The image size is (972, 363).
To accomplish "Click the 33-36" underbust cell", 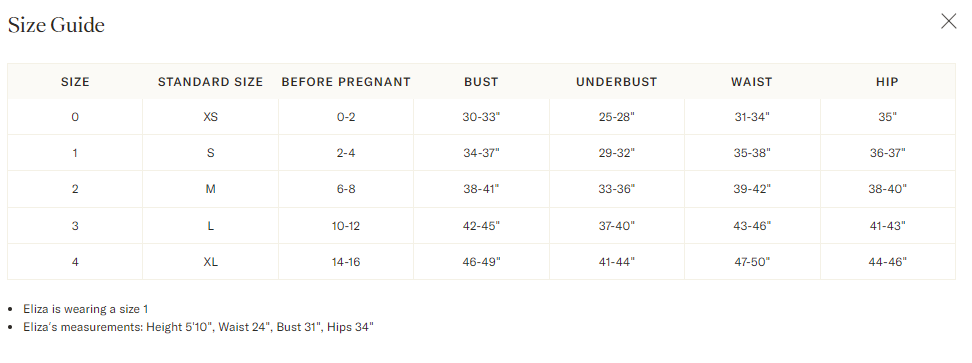I will pyautogui.click(x=617, y=189).
